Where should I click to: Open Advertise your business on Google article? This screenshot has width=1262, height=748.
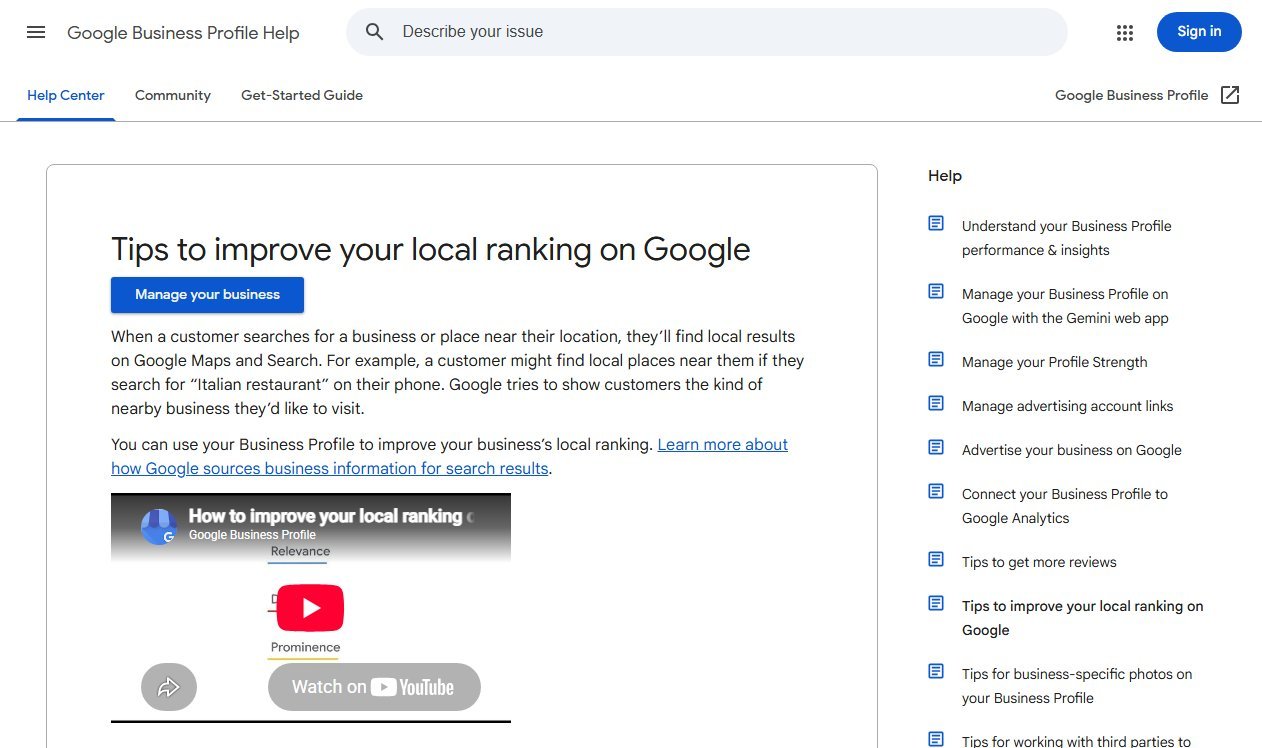[1072, 450]
